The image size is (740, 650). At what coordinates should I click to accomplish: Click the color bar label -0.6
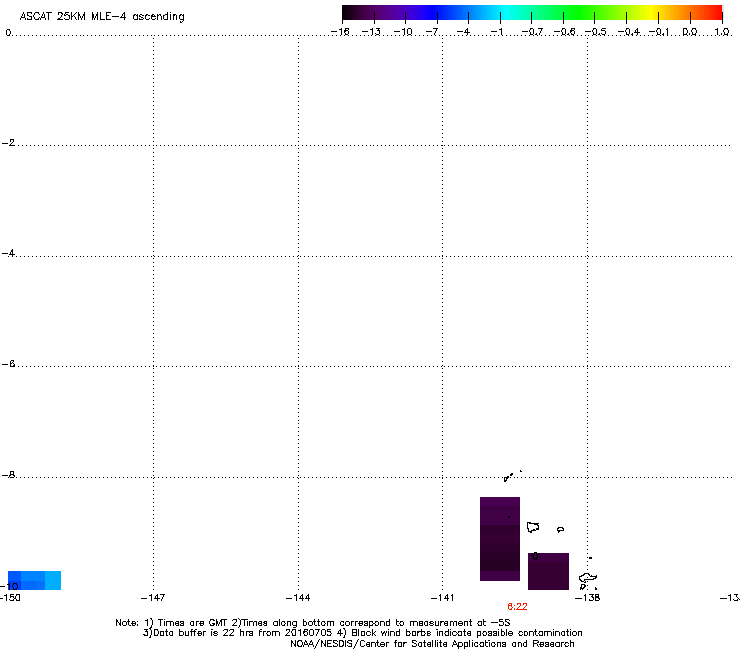click(x=564, y=32)
